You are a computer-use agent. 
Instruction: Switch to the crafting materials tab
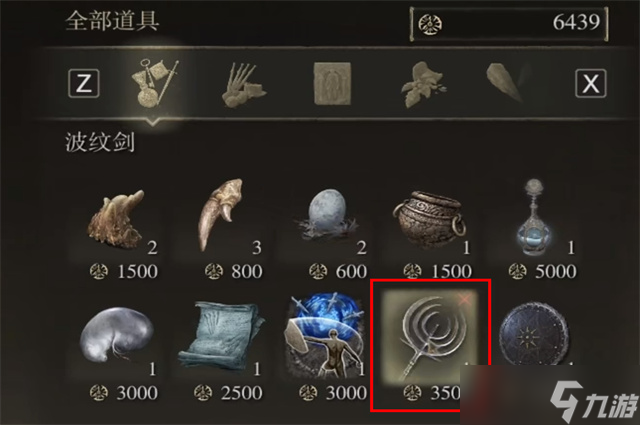[x=244, y=85]
